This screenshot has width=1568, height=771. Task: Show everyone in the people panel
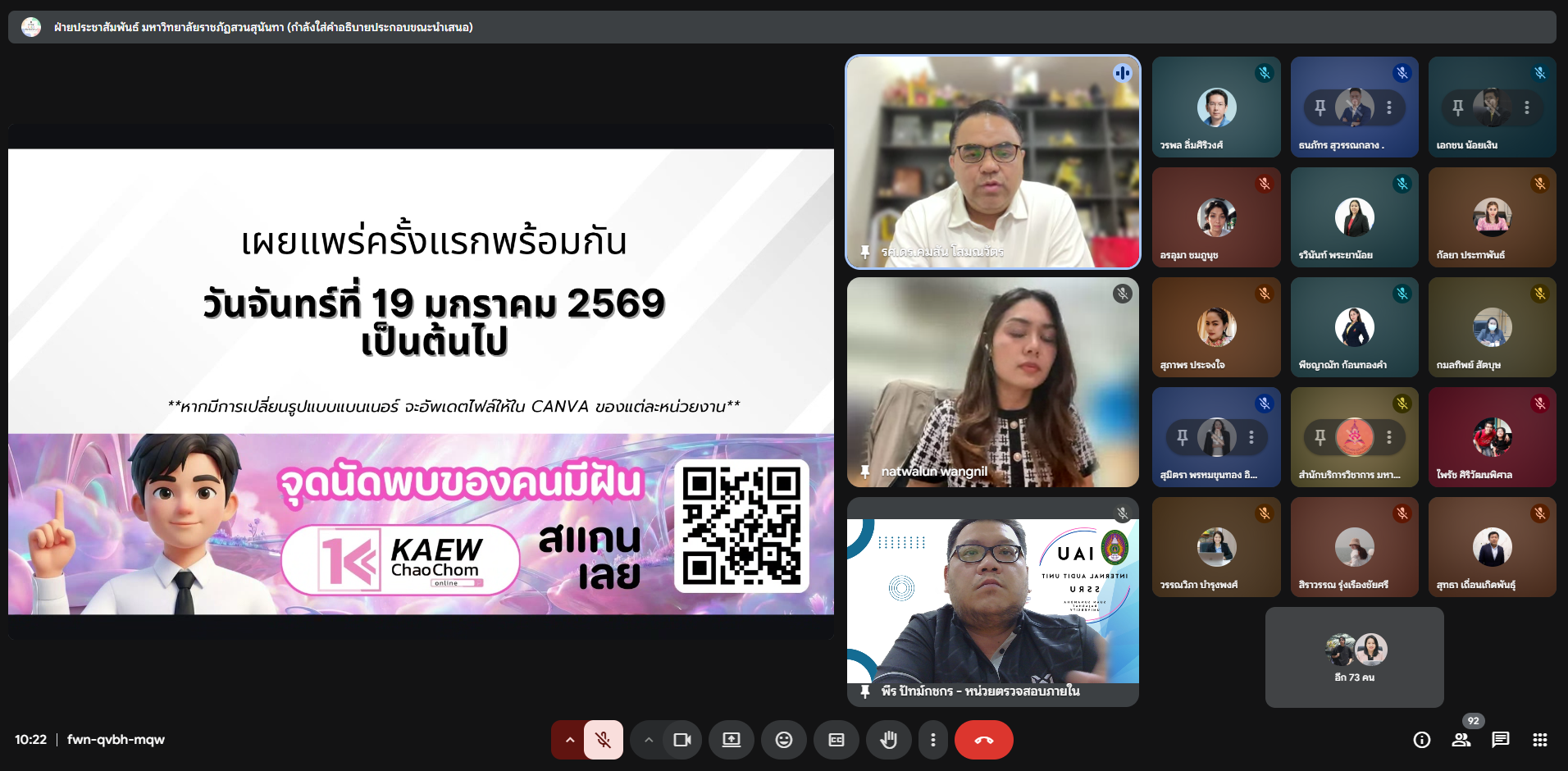[1461, 740]
